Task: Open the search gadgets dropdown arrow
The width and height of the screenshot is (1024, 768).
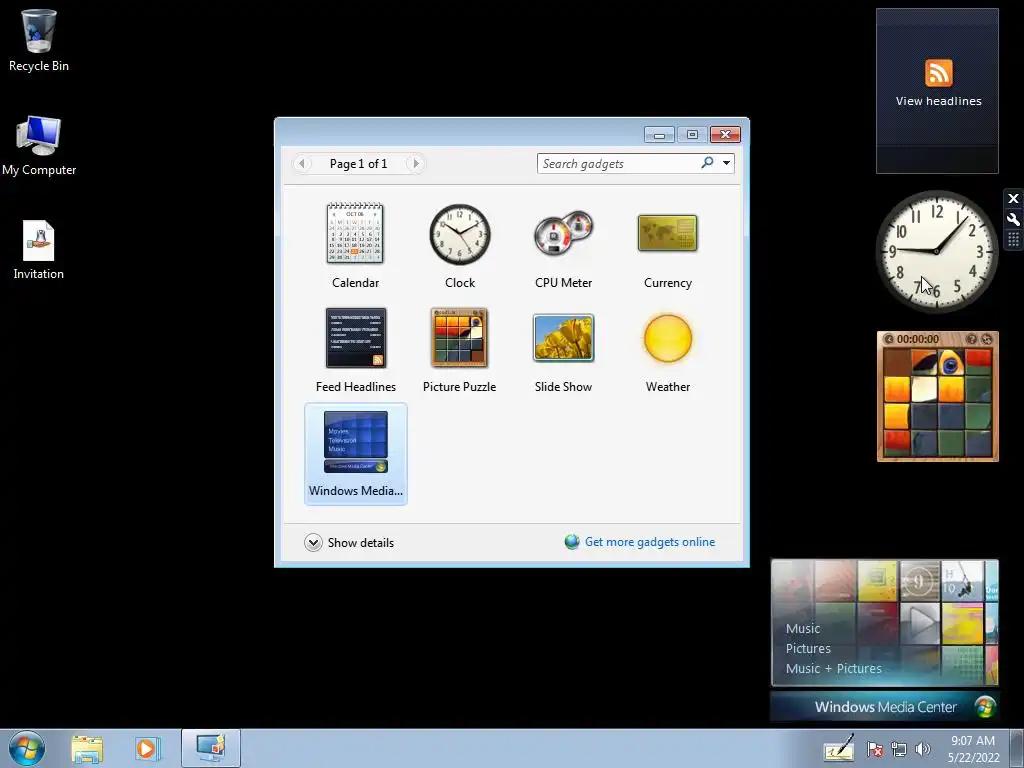Action: coord(726,163)
